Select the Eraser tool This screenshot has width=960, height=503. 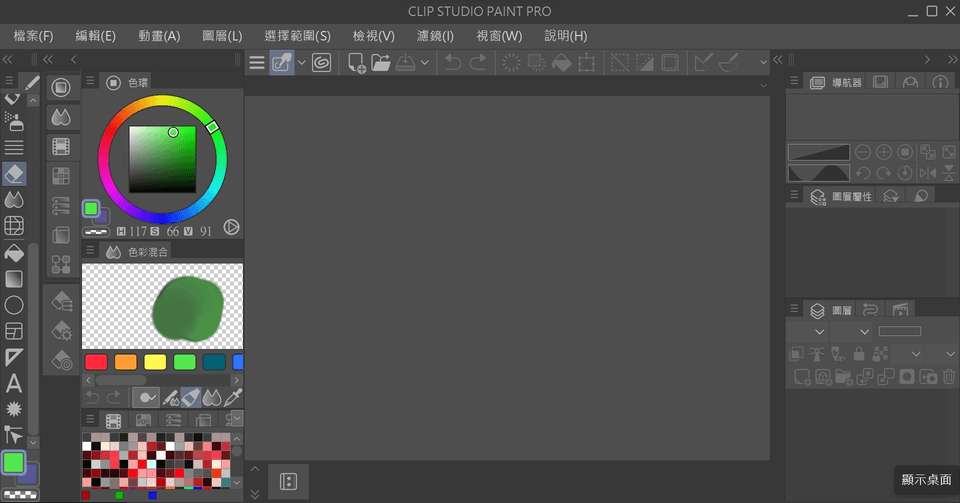pyautogui.click(x=14, y=174)
